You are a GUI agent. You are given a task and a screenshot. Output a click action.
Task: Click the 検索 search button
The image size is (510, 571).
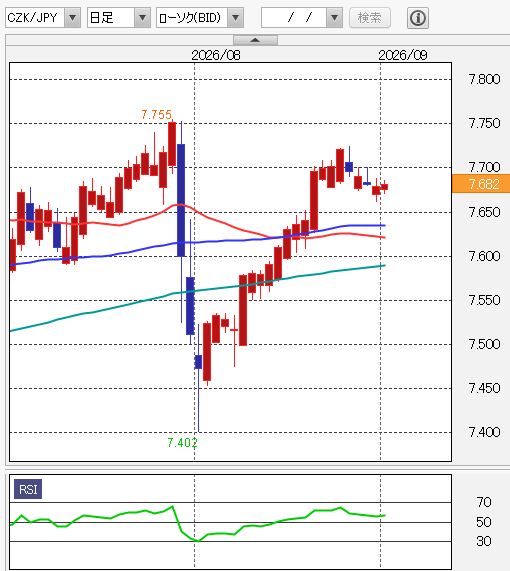coord(370,17)
